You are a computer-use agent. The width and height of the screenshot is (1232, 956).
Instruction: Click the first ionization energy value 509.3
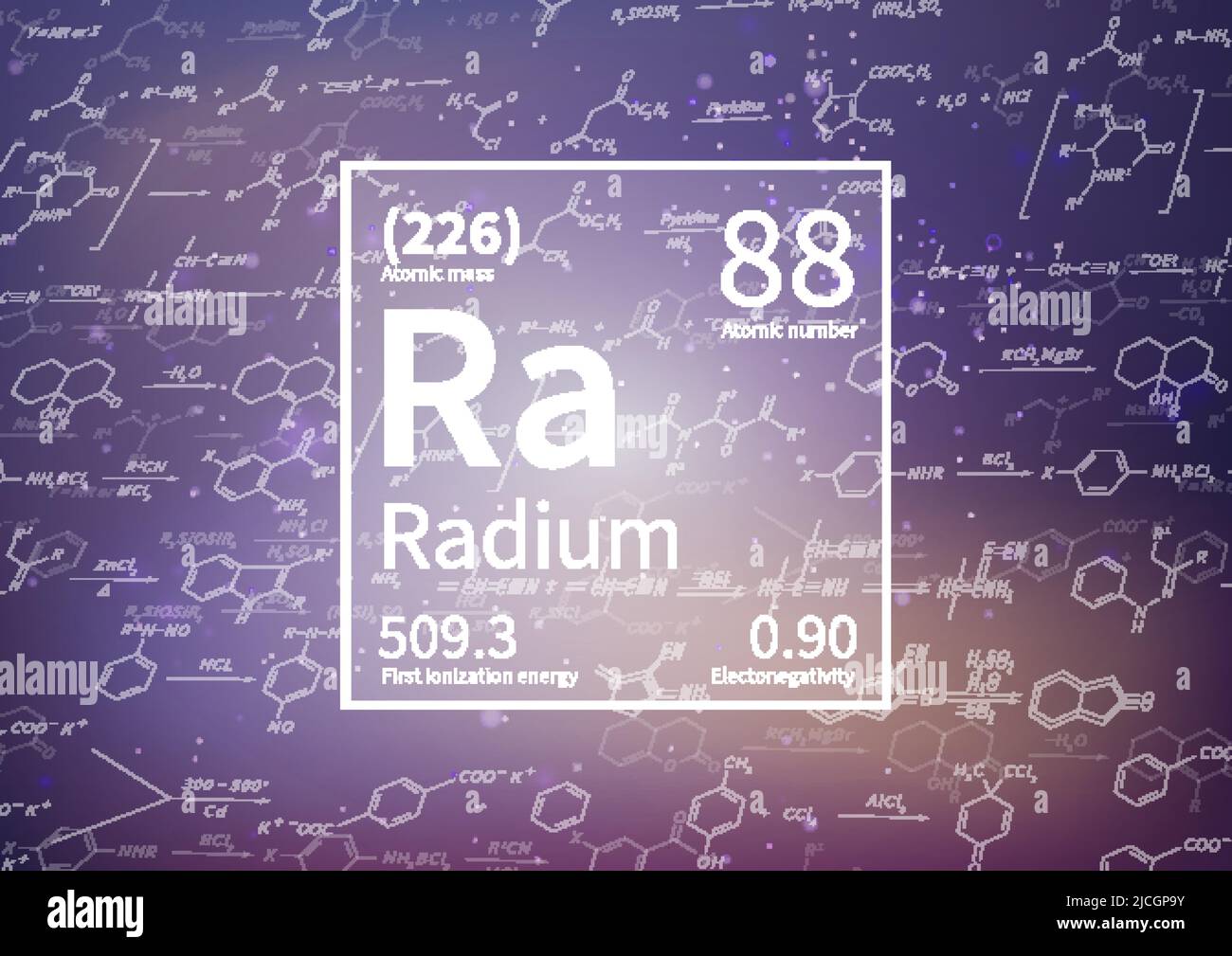(447, 639)
